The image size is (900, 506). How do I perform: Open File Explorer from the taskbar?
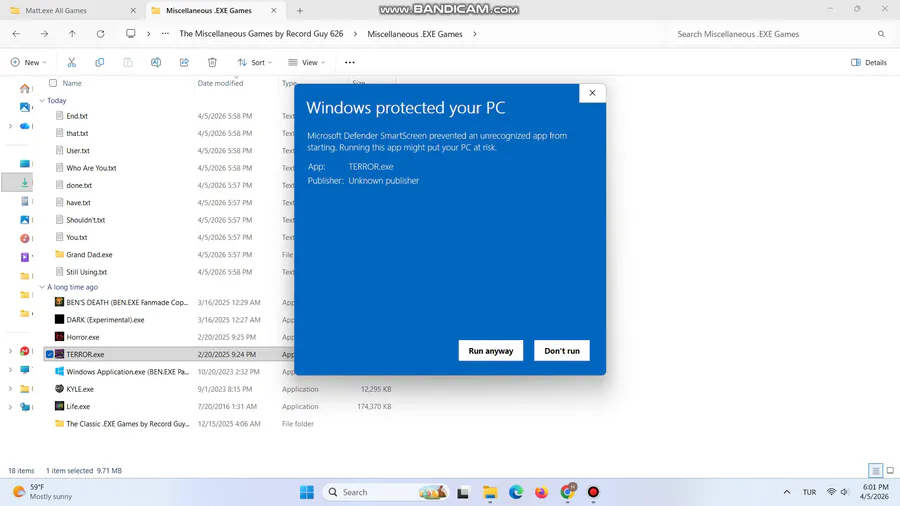tap(490, 492)
